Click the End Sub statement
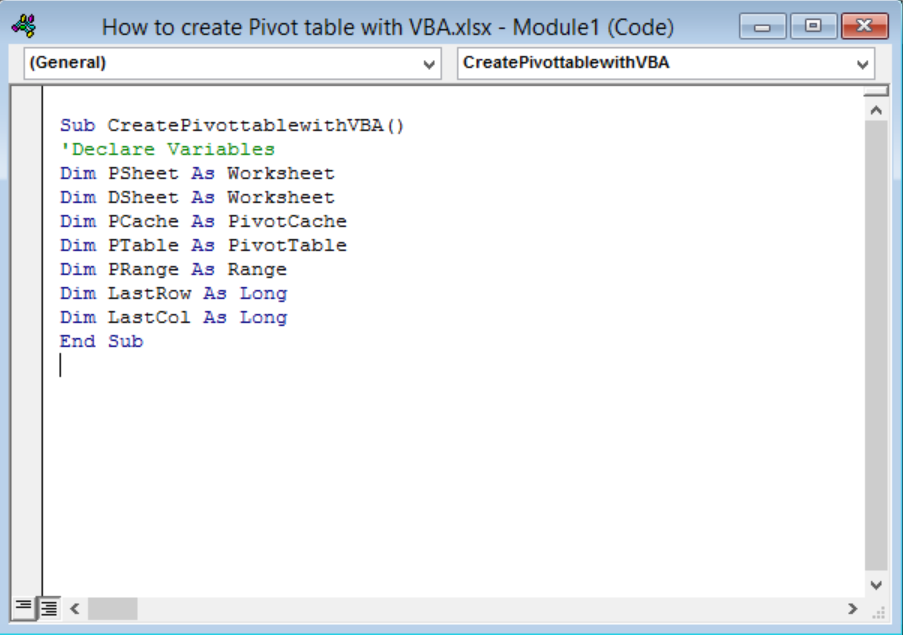Screen dimensions: 903x635 100,341
